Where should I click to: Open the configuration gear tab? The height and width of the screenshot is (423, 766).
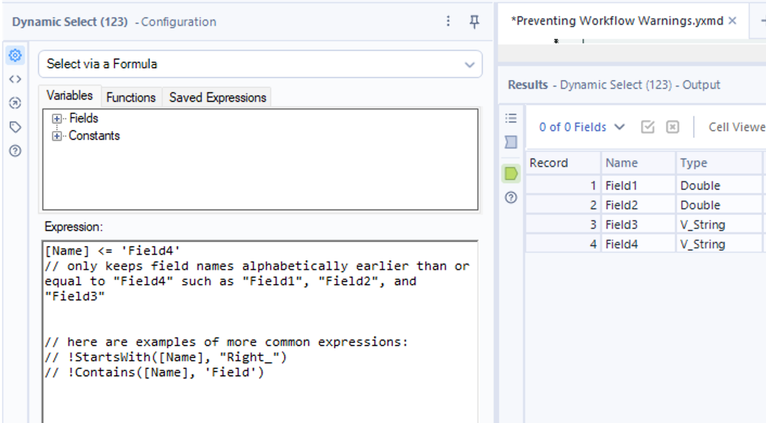click(15, 55)
